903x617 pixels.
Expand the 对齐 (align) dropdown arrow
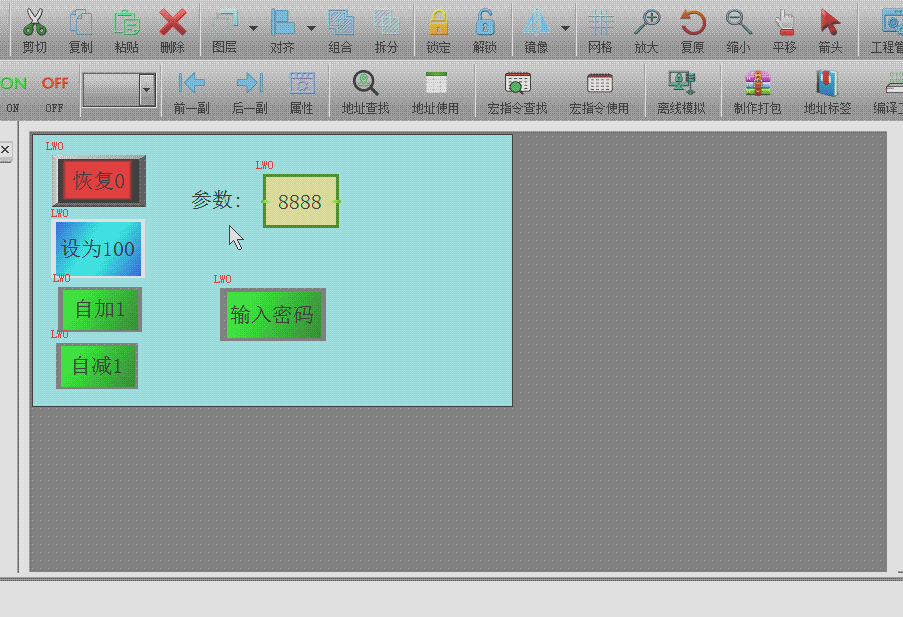[311, 28]
